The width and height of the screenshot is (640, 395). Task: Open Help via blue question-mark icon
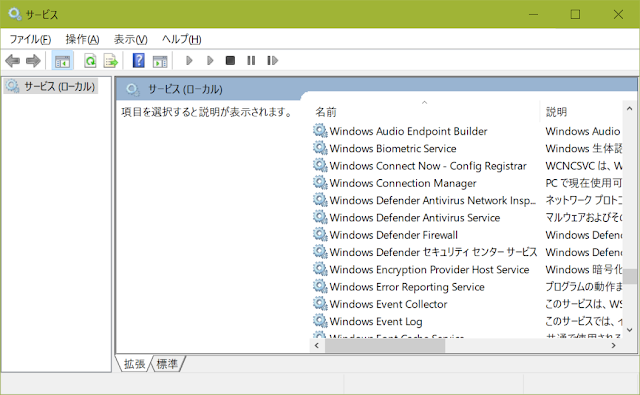pyautogui.click(x=138, y=61)
